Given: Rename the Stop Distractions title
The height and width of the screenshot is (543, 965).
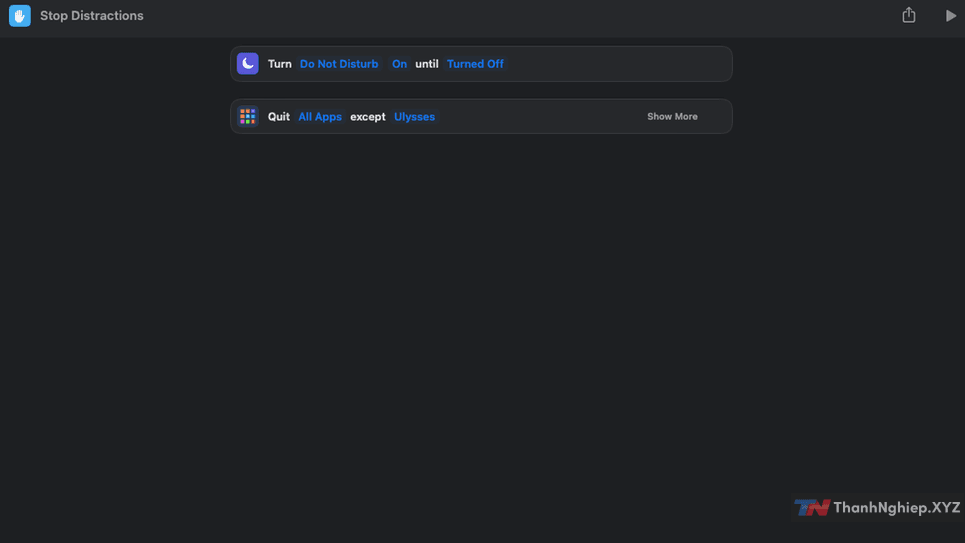Looking at the screenshot, I should tap(92, 16).
